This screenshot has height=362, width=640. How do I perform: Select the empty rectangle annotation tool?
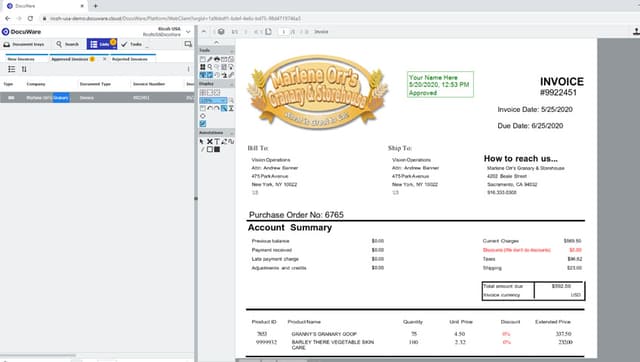[x=210, y=149]
